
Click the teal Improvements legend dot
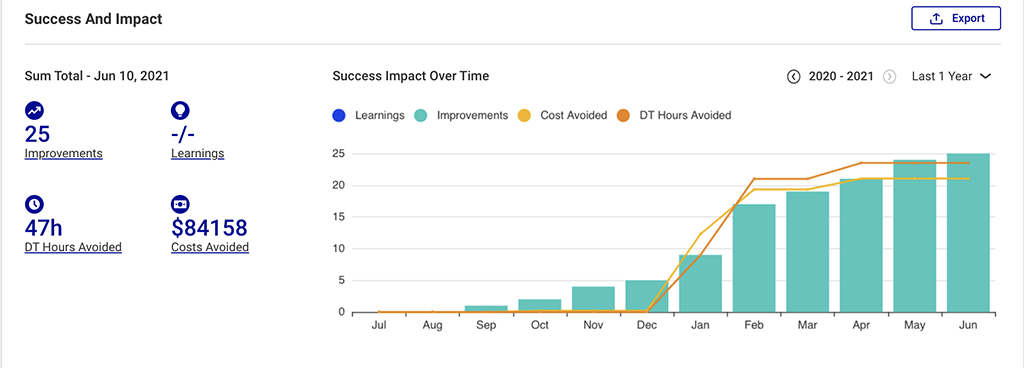coord(421,115)
